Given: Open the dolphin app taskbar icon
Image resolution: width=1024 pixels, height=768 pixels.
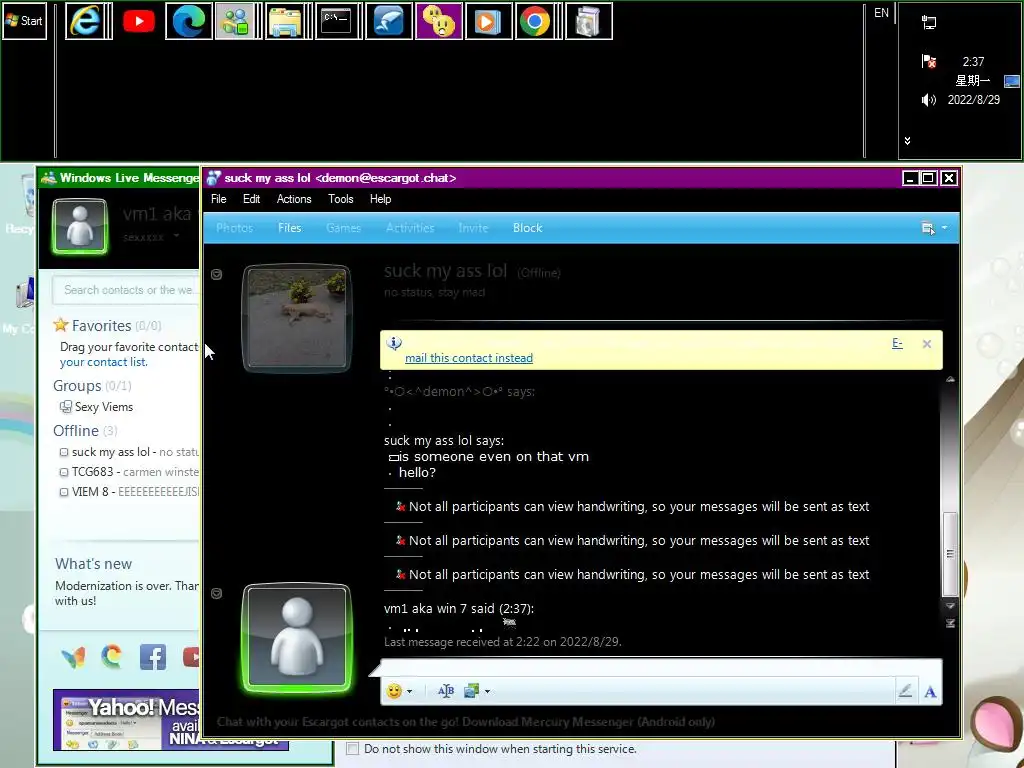Looking at the screenshot, I should click(389, 21).
